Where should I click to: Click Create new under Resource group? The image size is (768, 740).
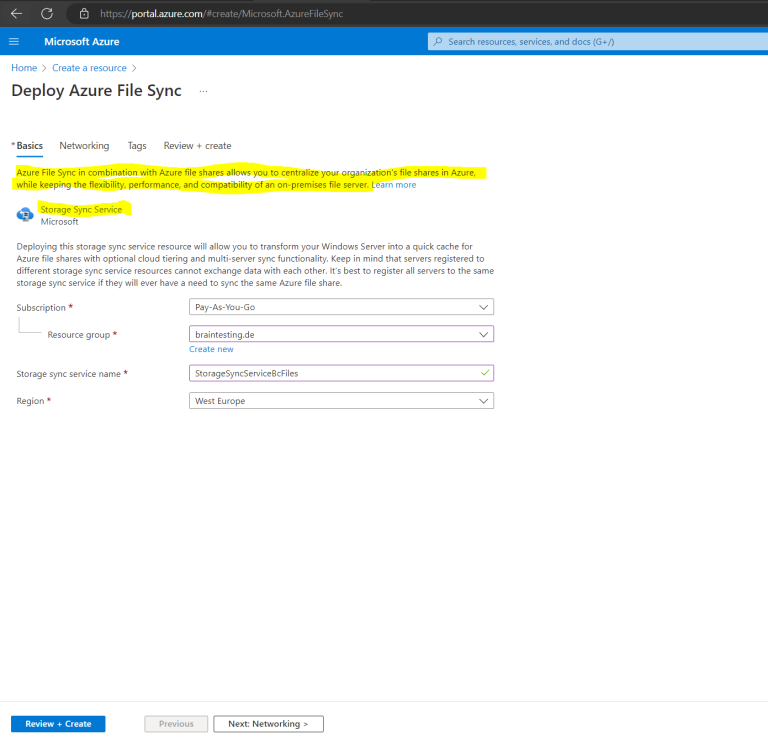click(211, 349)
